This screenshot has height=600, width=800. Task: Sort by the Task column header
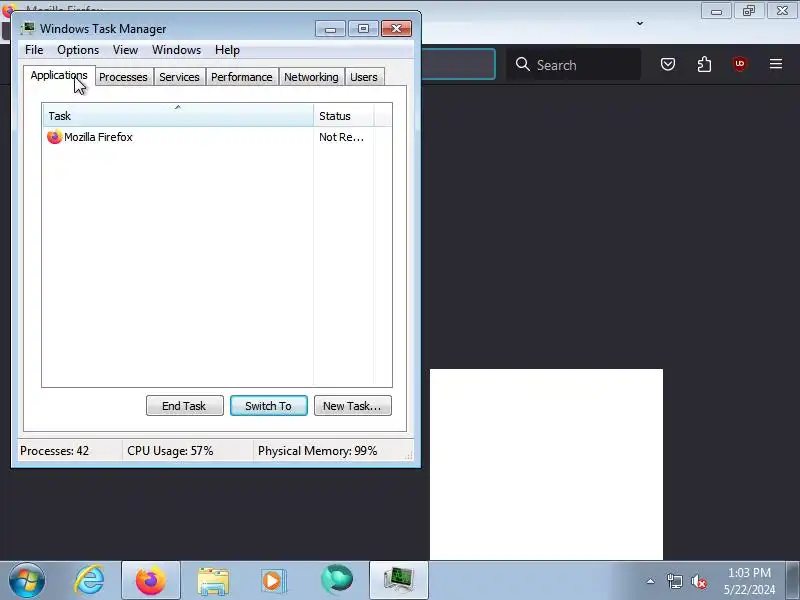[178, 116]
